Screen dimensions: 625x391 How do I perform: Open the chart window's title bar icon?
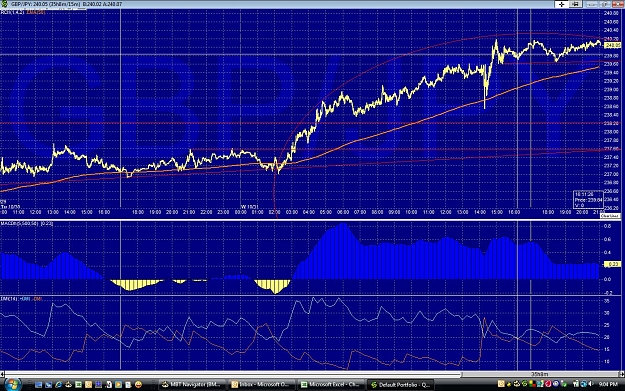4,4
